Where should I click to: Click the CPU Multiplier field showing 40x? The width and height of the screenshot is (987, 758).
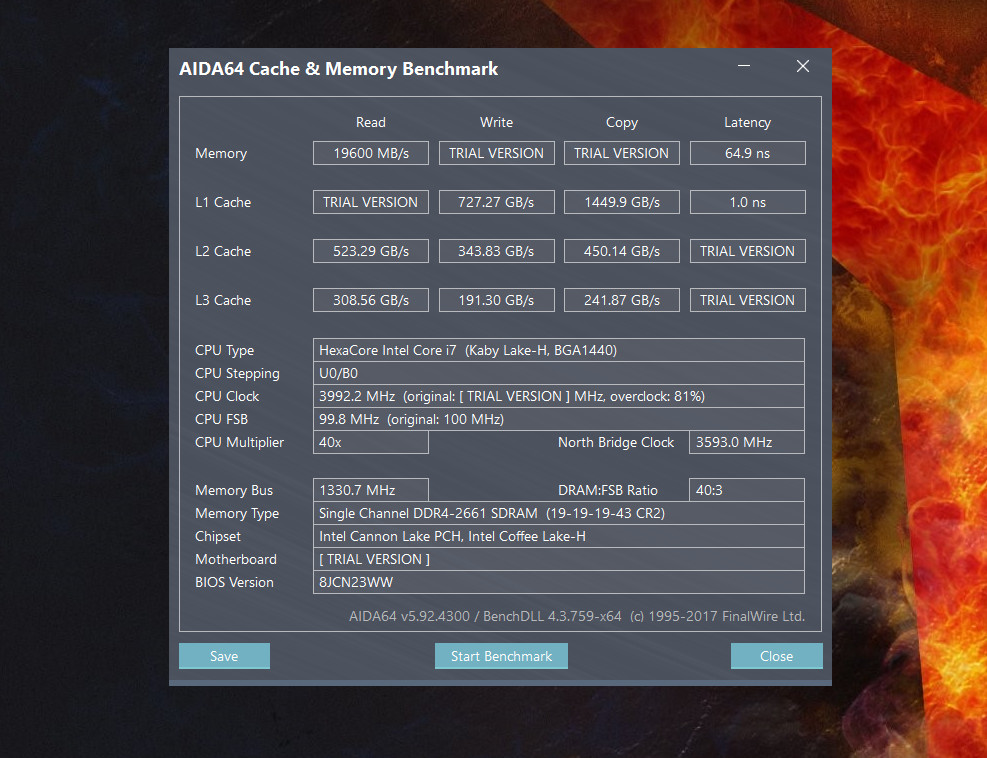(x=370, y=442)
